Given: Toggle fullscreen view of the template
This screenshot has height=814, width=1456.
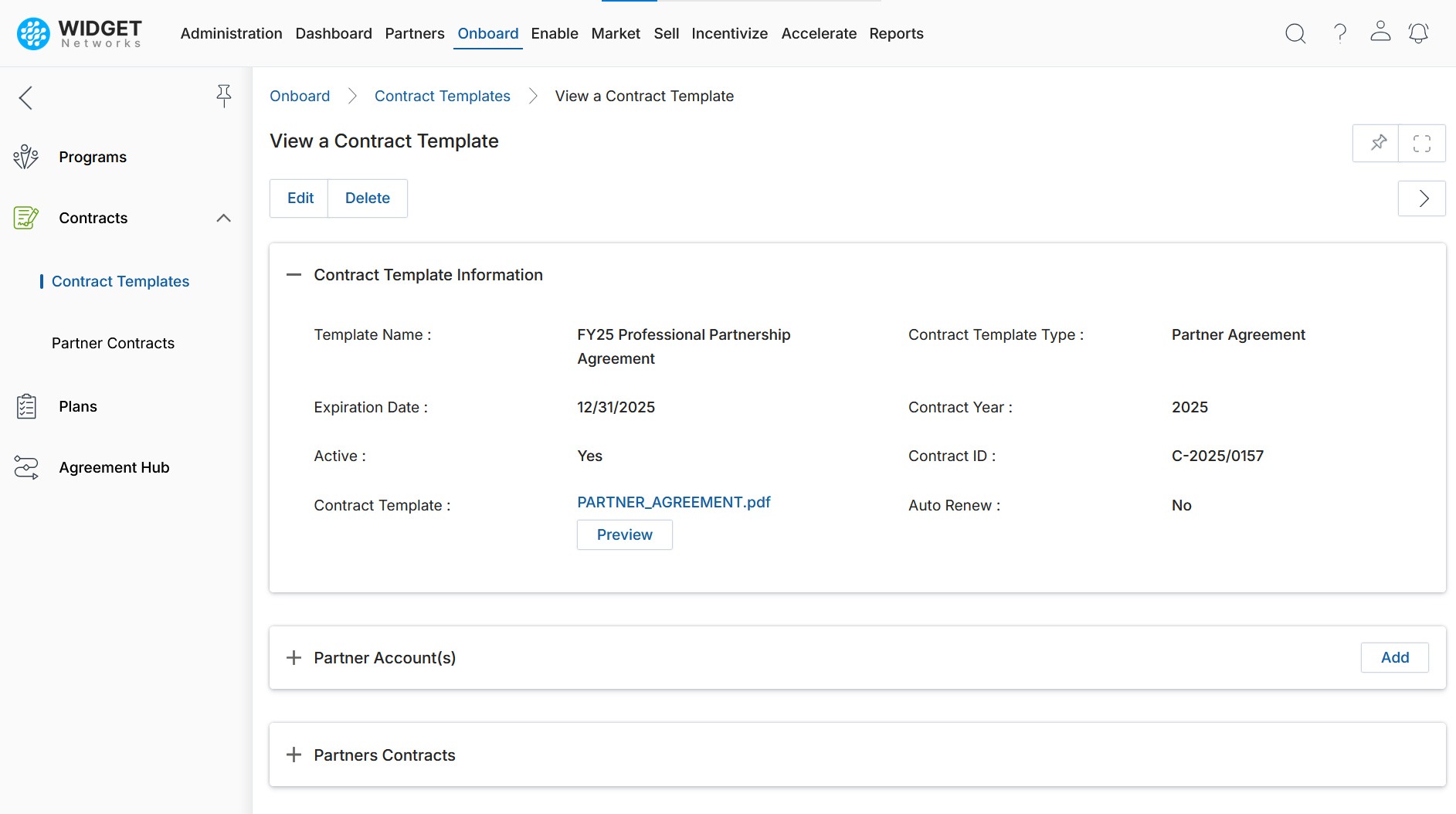Looking at the screenshot, I should [1422, 143].
